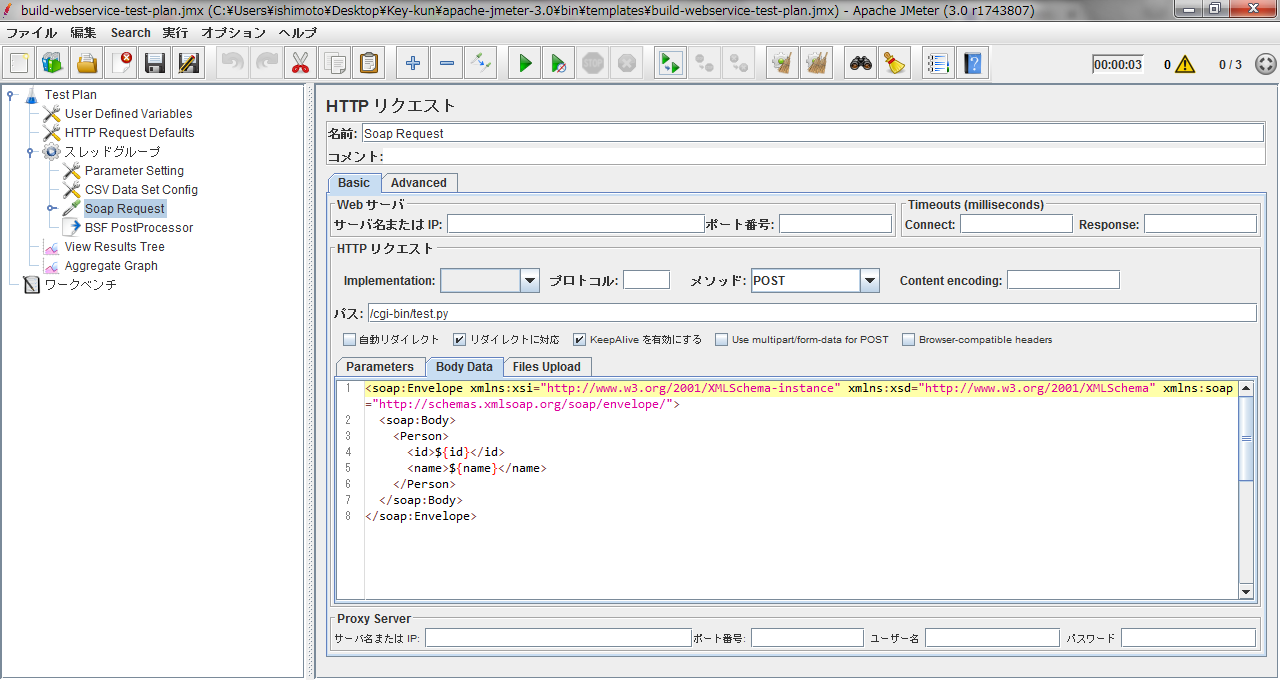Click the Redo arrow icon
Viewport: 1280px width, 680px height.
coord(266,63)
